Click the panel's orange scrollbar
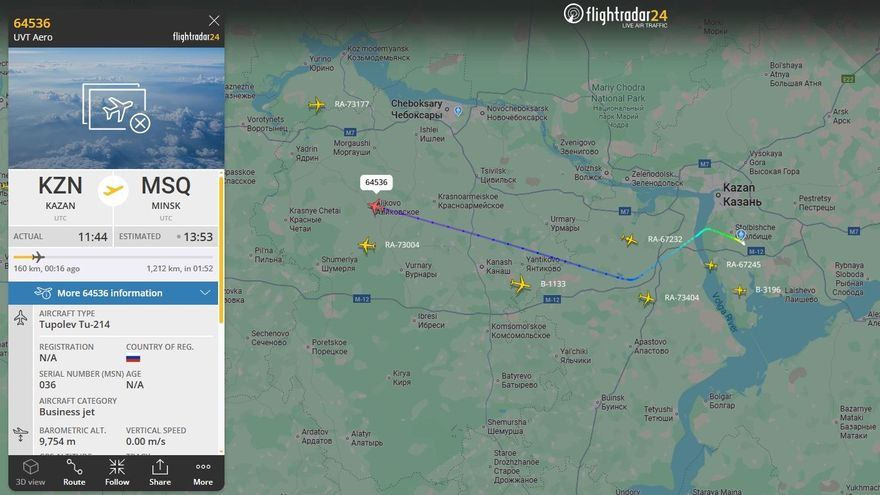 click(221, 250)
